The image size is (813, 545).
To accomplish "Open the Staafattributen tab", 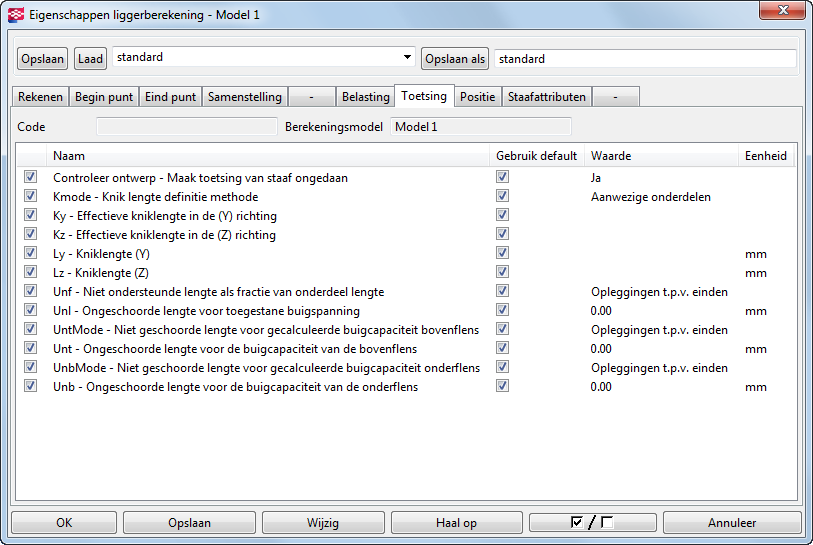I will click(546, 96).
